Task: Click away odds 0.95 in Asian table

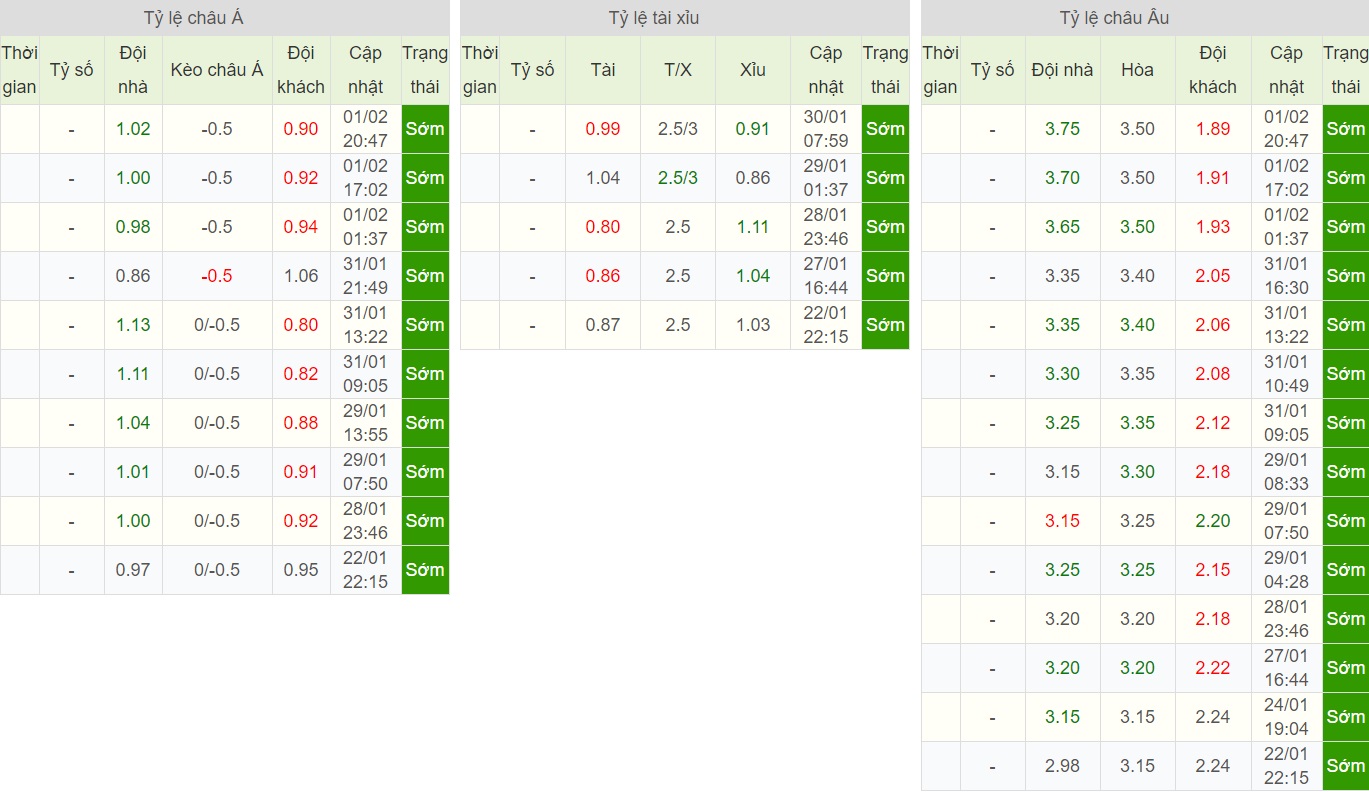Action: [x=301, y=570]
